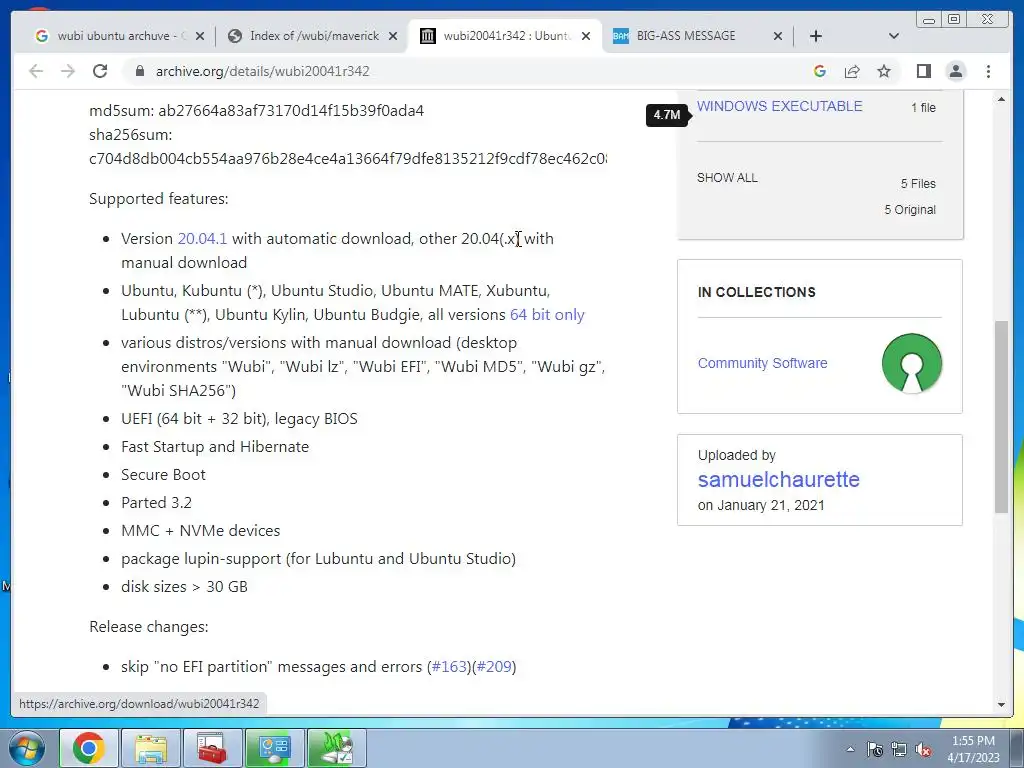Open the Community Software collection link
This screenshot has width=1024, height=768.
(762, 363)
